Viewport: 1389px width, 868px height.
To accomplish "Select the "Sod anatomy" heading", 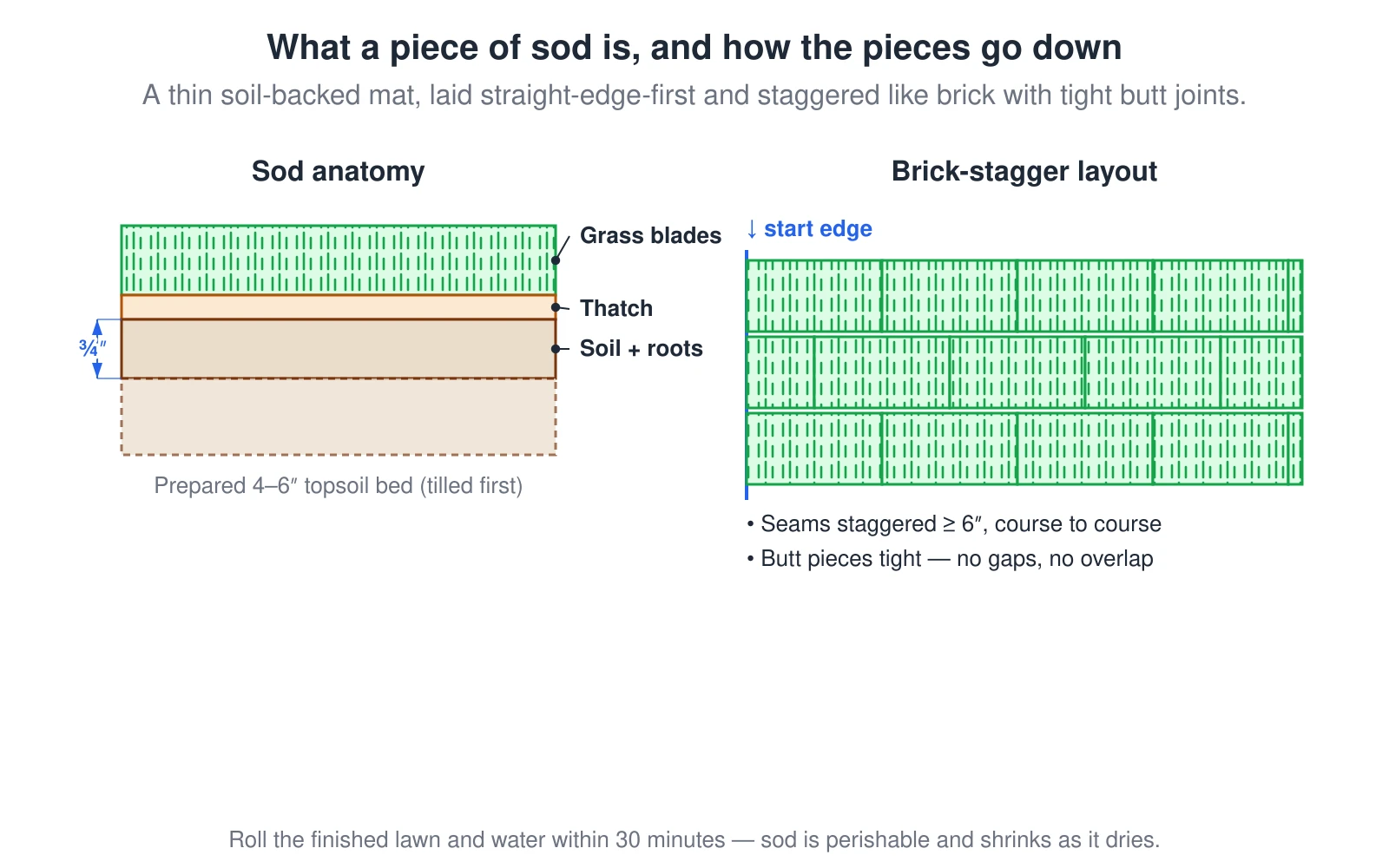I will pyautogui.click(x=339, y=171).
